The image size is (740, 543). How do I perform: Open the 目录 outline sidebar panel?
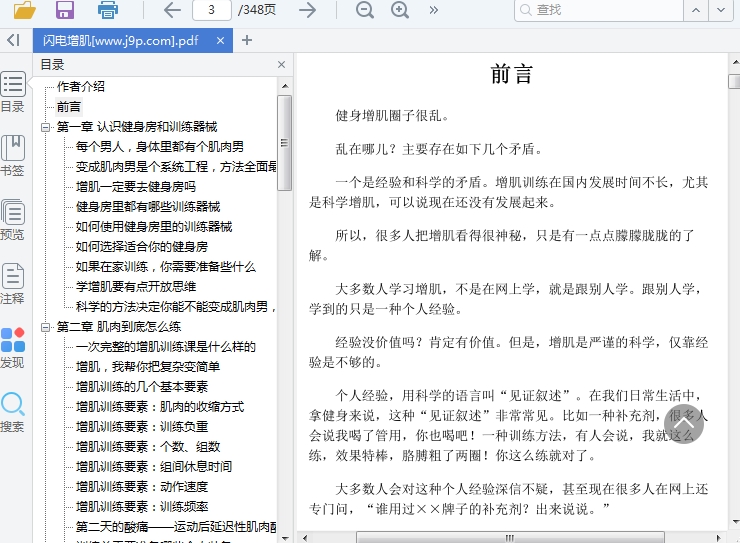(x=13, y=92)
